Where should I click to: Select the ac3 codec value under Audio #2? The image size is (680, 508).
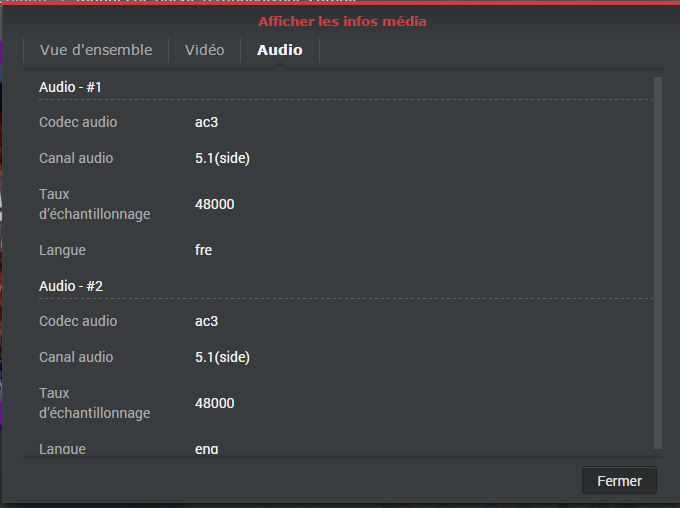pos(206,321)
